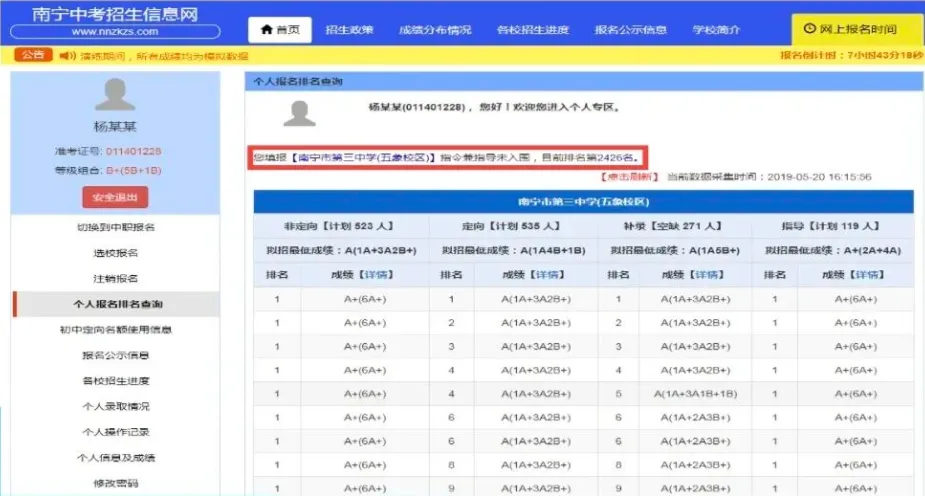Click 拟招最低成绩：A(1A5B+) cell
The width and height of the screenshot is (925, 496).
click(x=674, y=251)
